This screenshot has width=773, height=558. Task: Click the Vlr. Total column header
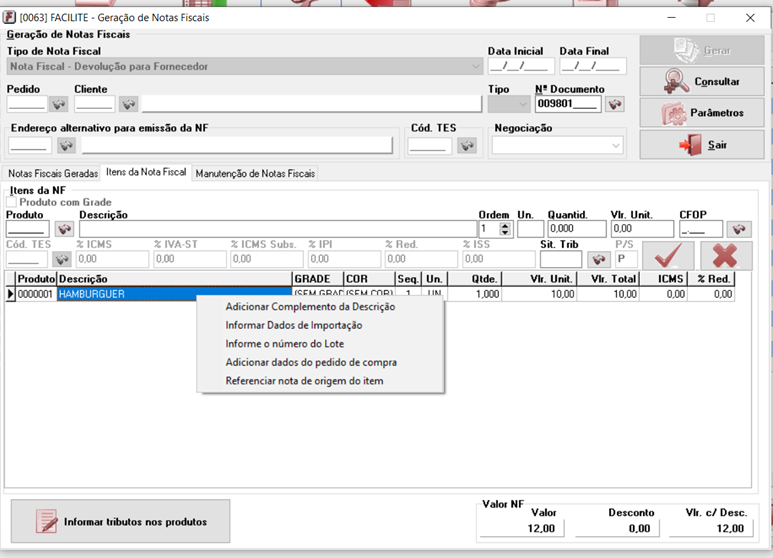point(608,279)
